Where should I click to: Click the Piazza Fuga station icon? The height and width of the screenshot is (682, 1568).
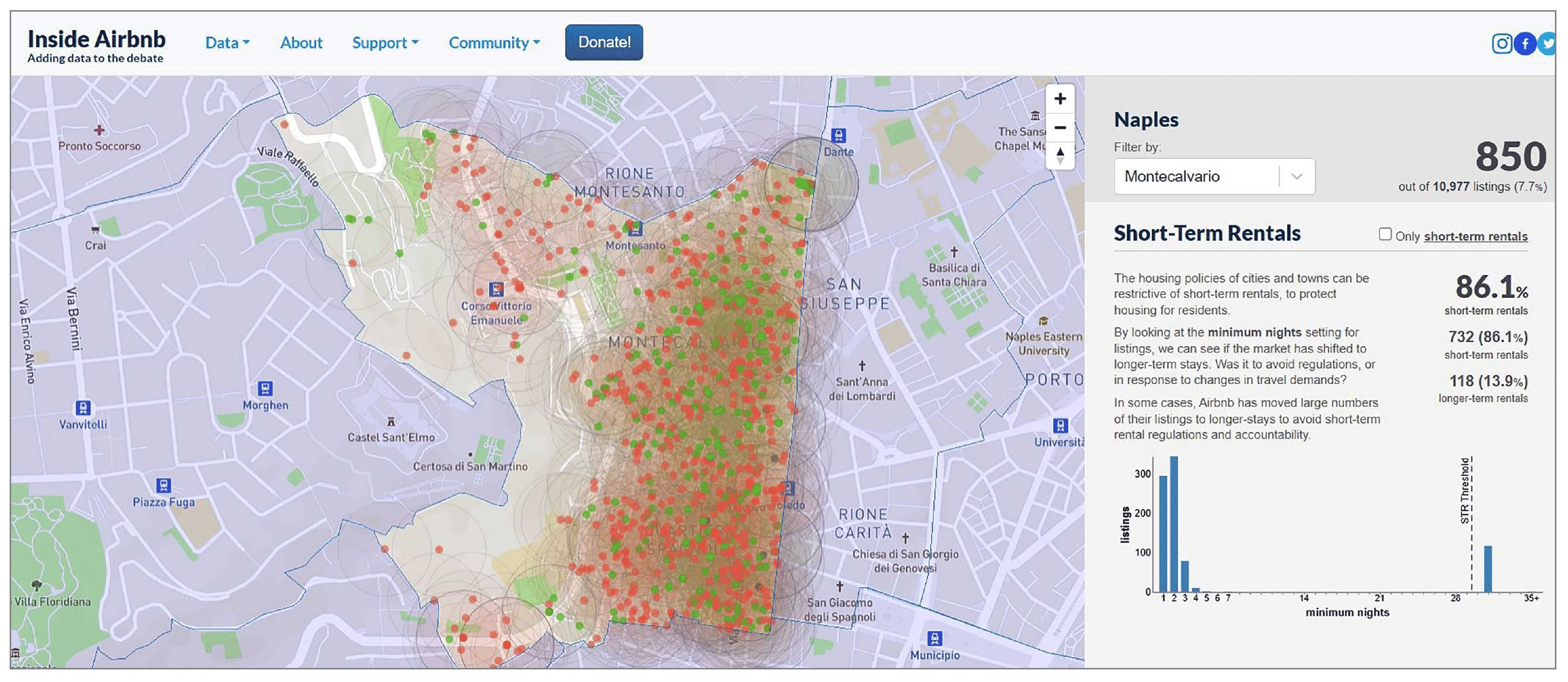163,485
